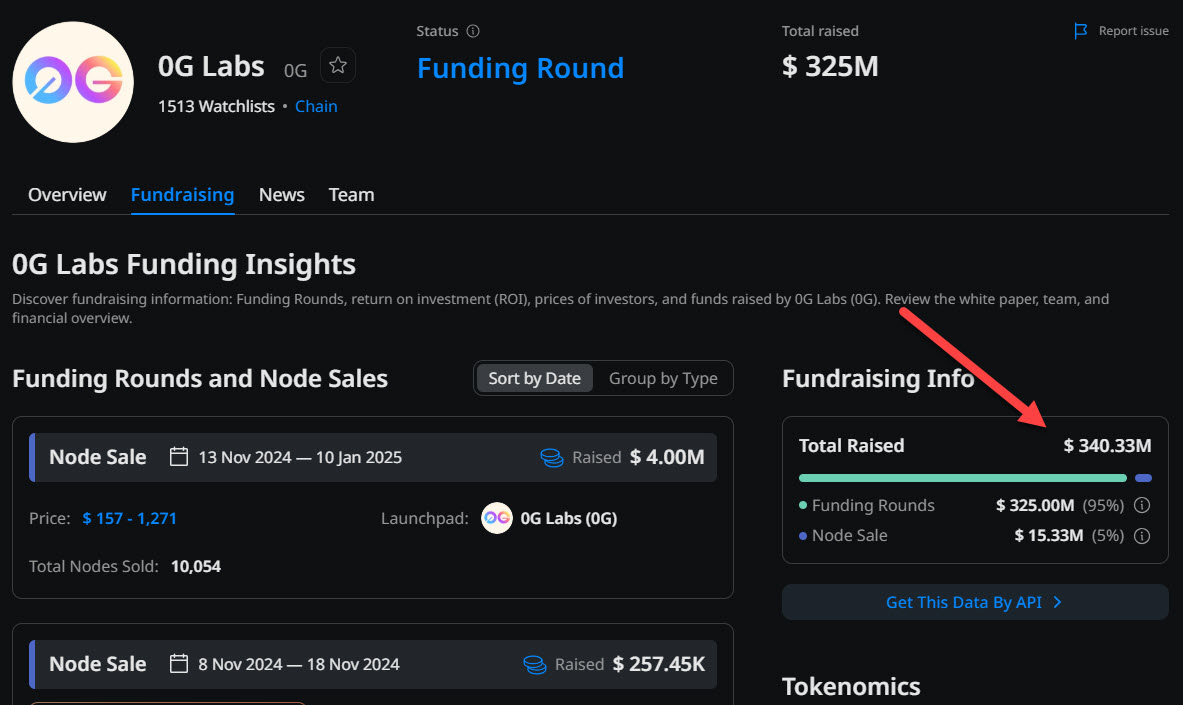The height and width of the screenshot is (705, 1183).
Task: Open the $ 157 - 1,271 price link
Action: pos(130,519)
